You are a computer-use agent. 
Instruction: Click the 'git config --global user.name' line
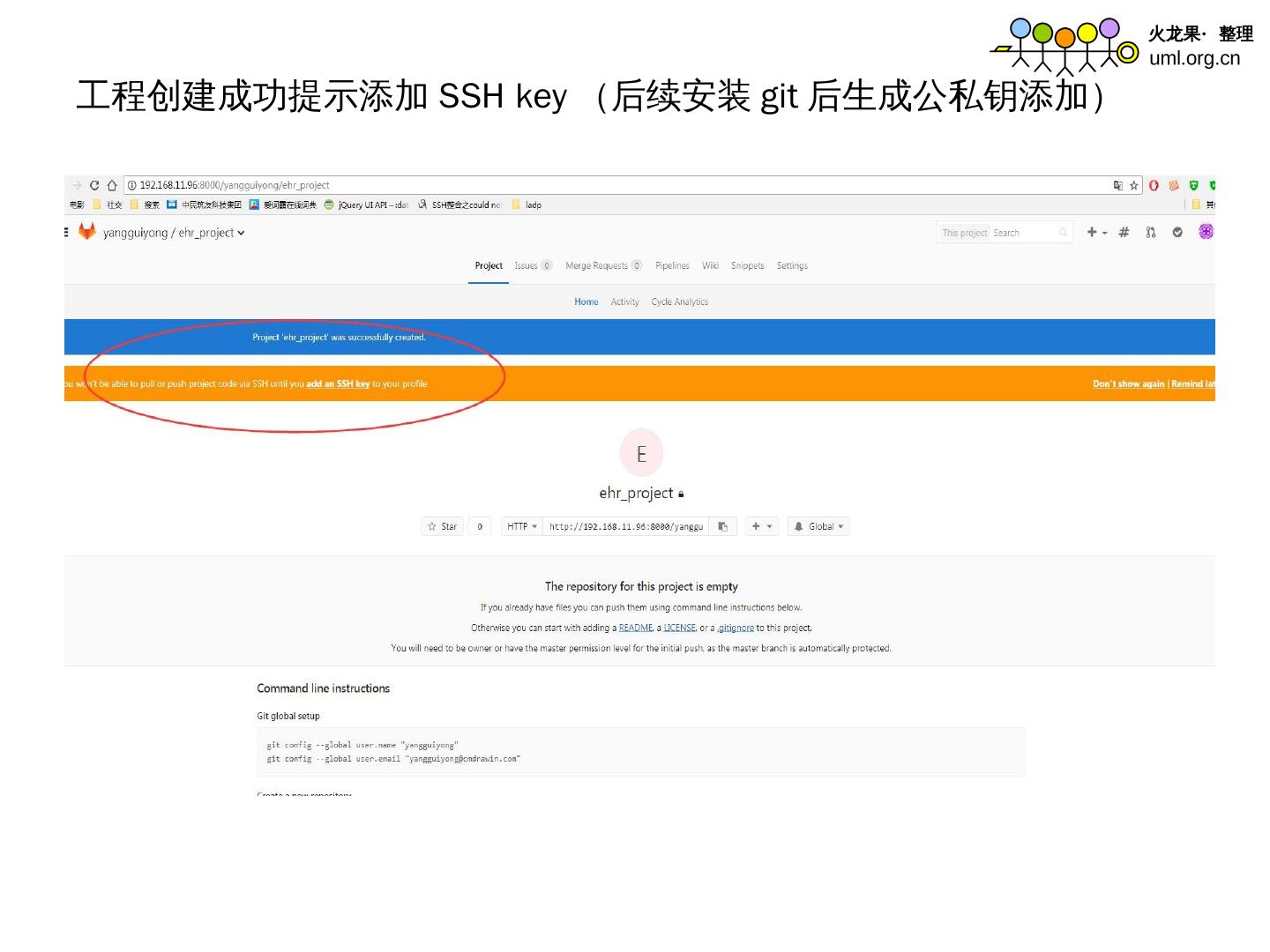362,745
